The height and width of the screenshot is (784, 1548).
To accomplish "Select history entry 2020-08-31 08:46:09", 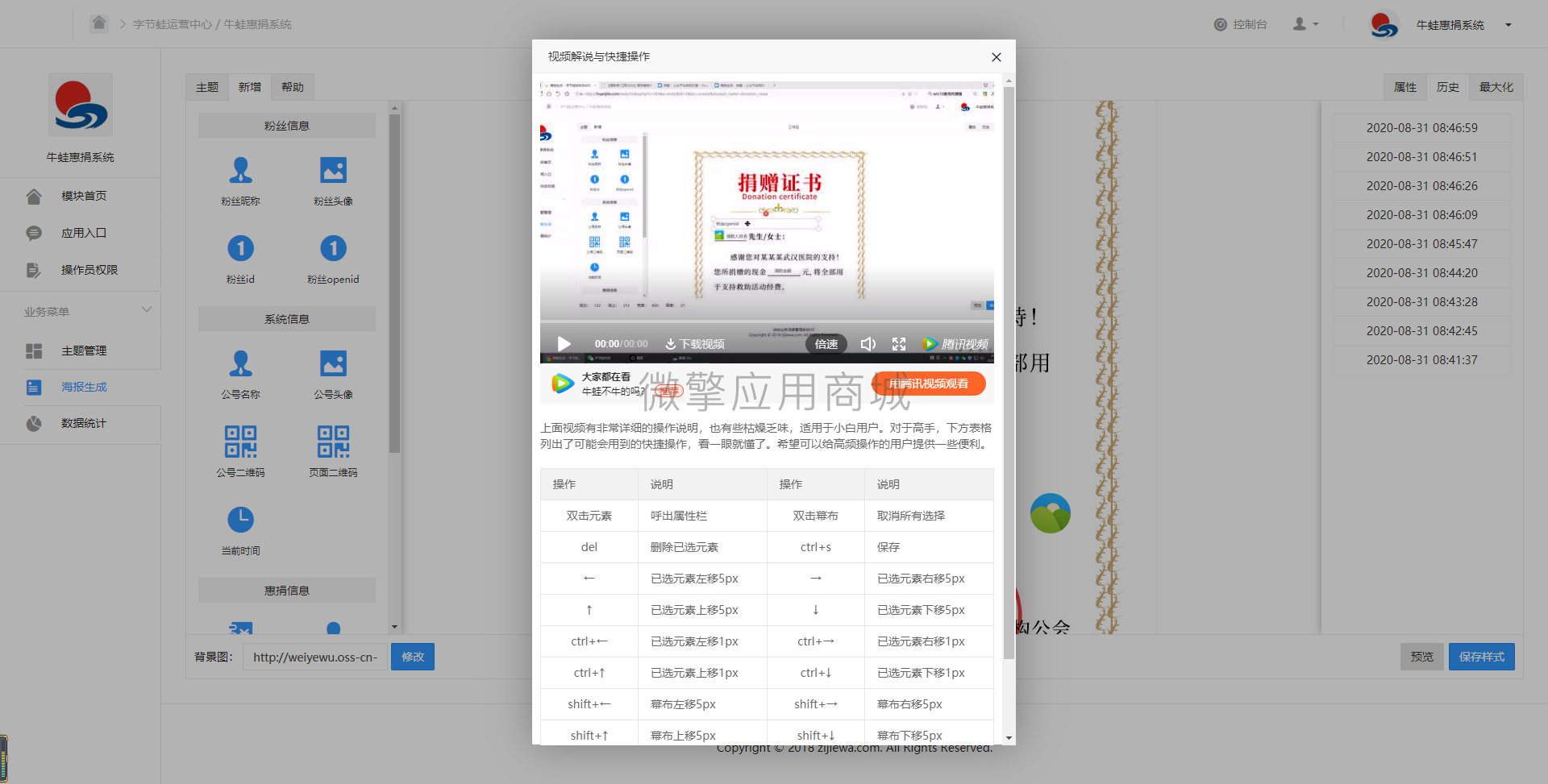I will point(1422,214).
